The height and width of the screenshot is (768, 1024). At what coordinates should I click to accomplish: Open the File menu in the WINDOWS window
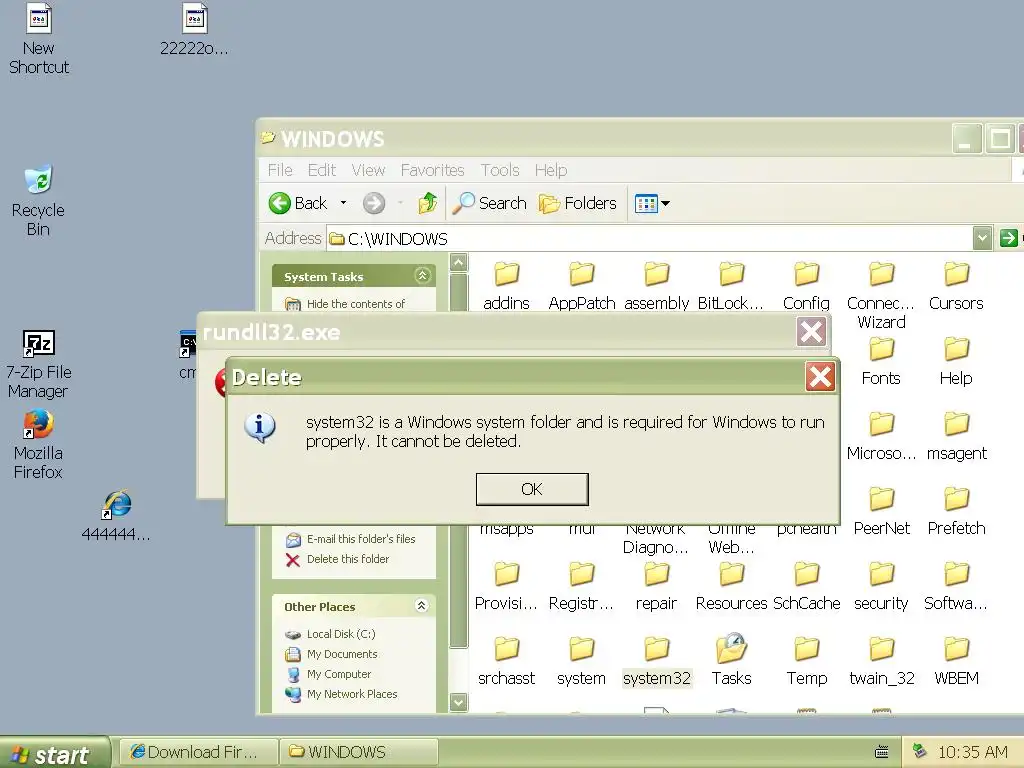(x=280, y=170)
